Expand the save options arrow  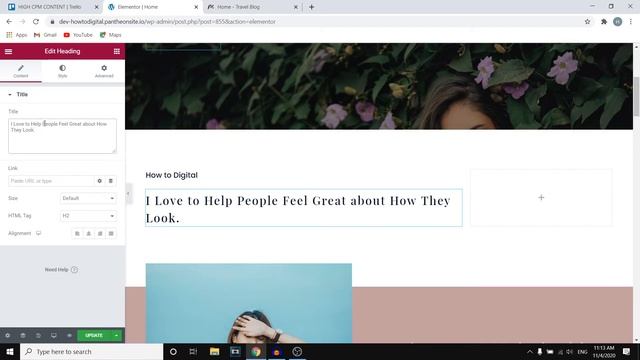click(x=117, y=336)
